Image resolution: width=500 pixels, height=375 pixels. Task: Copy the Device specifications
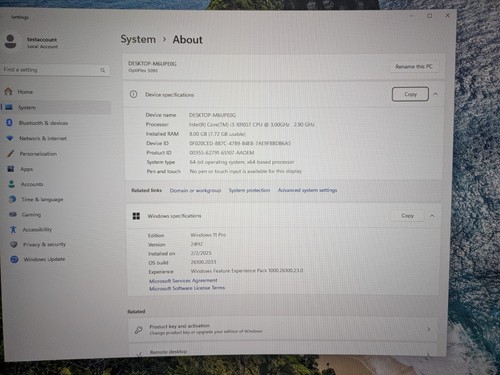pos(410,94)
